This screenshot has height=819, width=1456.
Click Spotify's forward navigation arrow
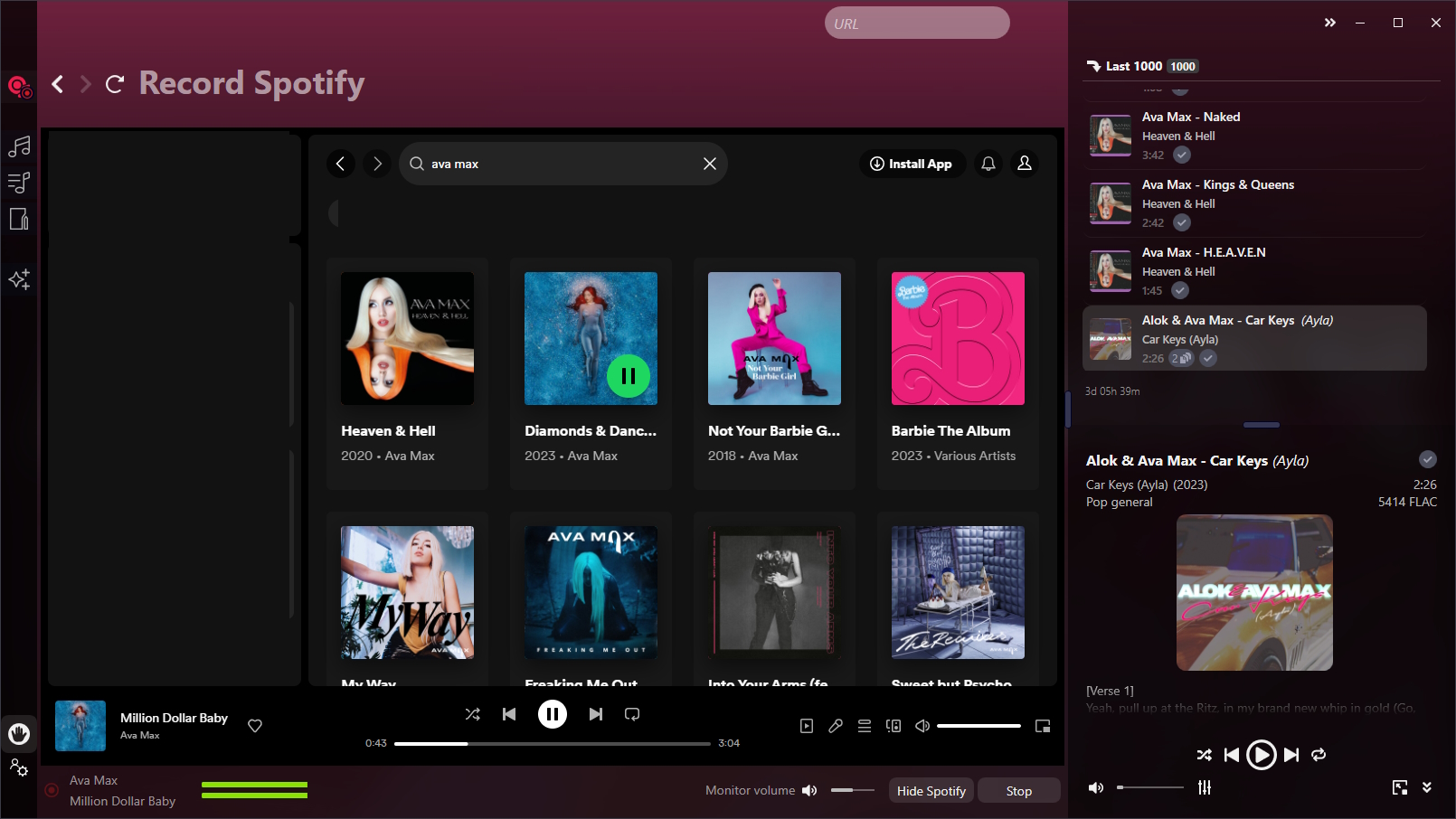coord(377,164)
